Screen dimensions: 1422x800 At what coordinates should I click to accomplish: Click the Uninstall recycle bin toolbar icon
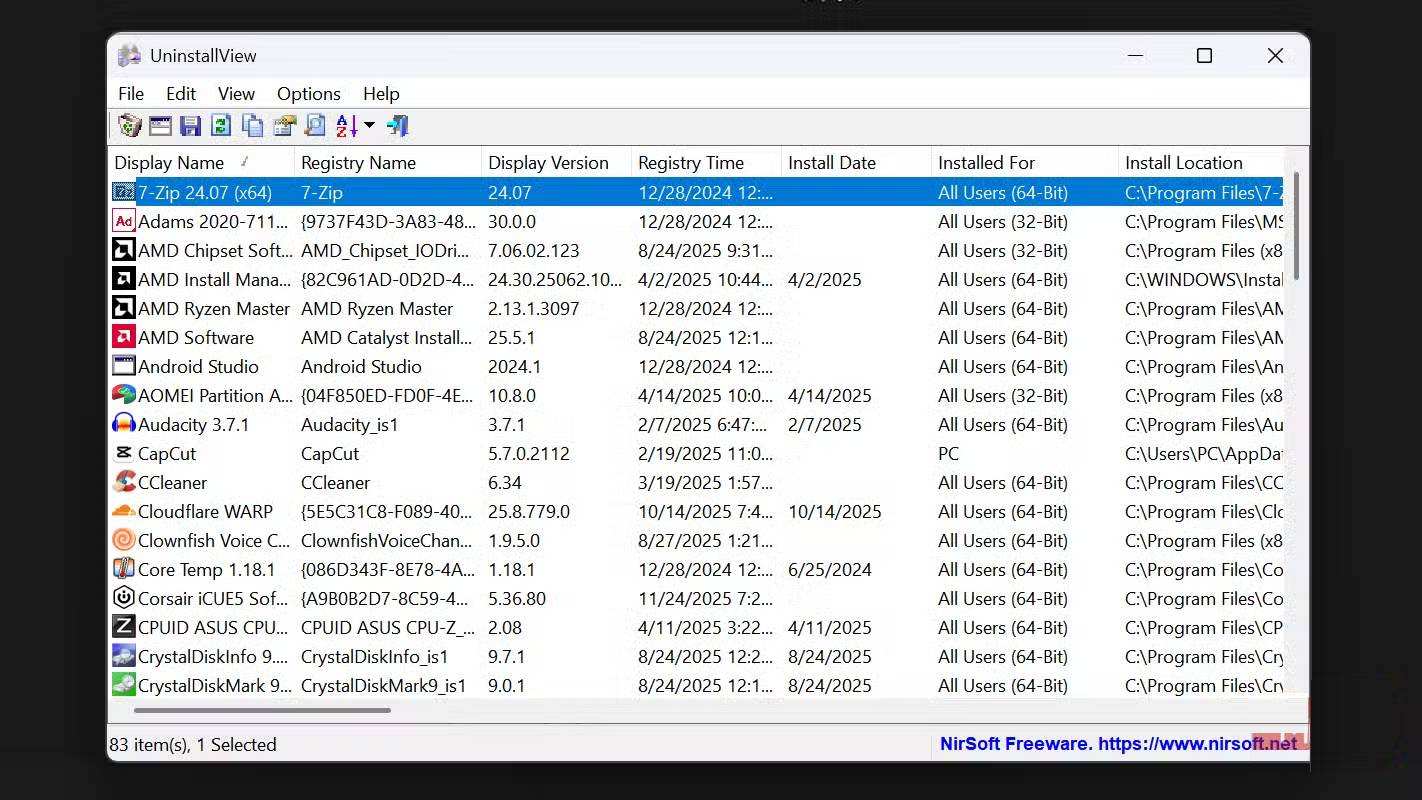(129, 126)
